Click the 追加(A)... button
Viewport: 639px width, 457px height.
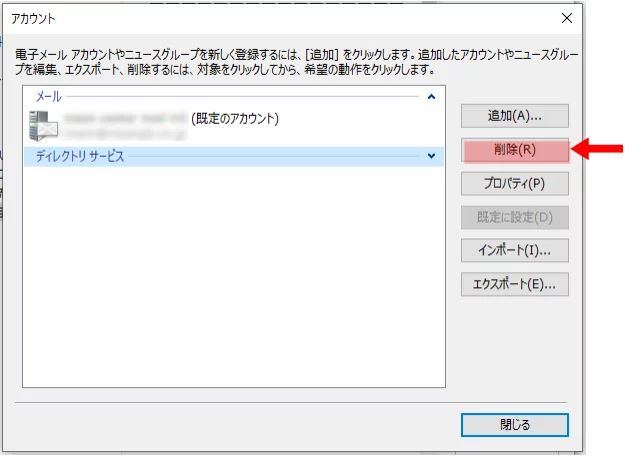click(x=514, y=116)
